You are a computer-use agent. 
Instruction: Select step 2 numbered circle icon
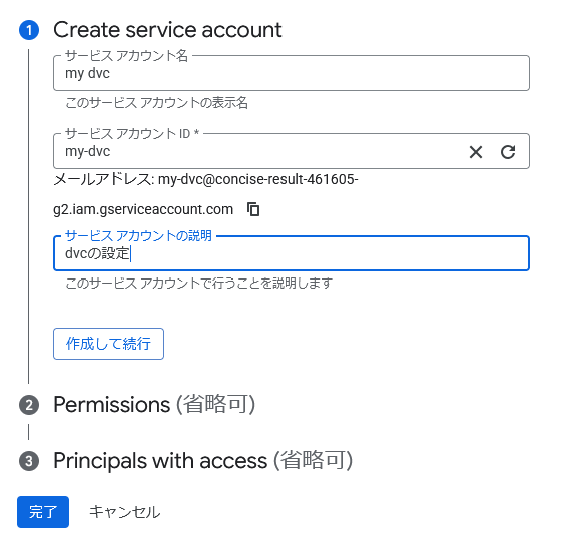(29, 405)
